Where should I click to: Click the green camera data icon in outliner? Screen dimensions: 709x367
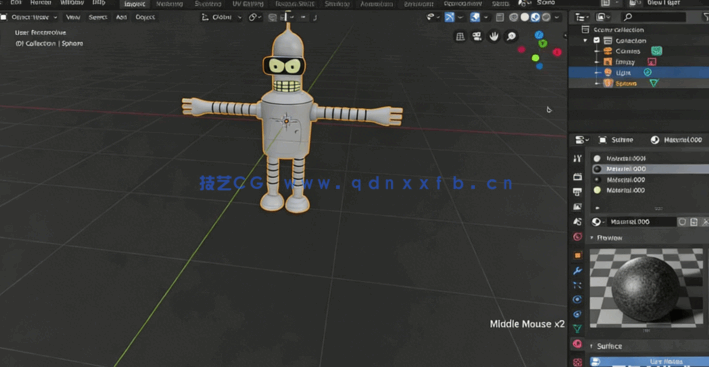[656, 51]
